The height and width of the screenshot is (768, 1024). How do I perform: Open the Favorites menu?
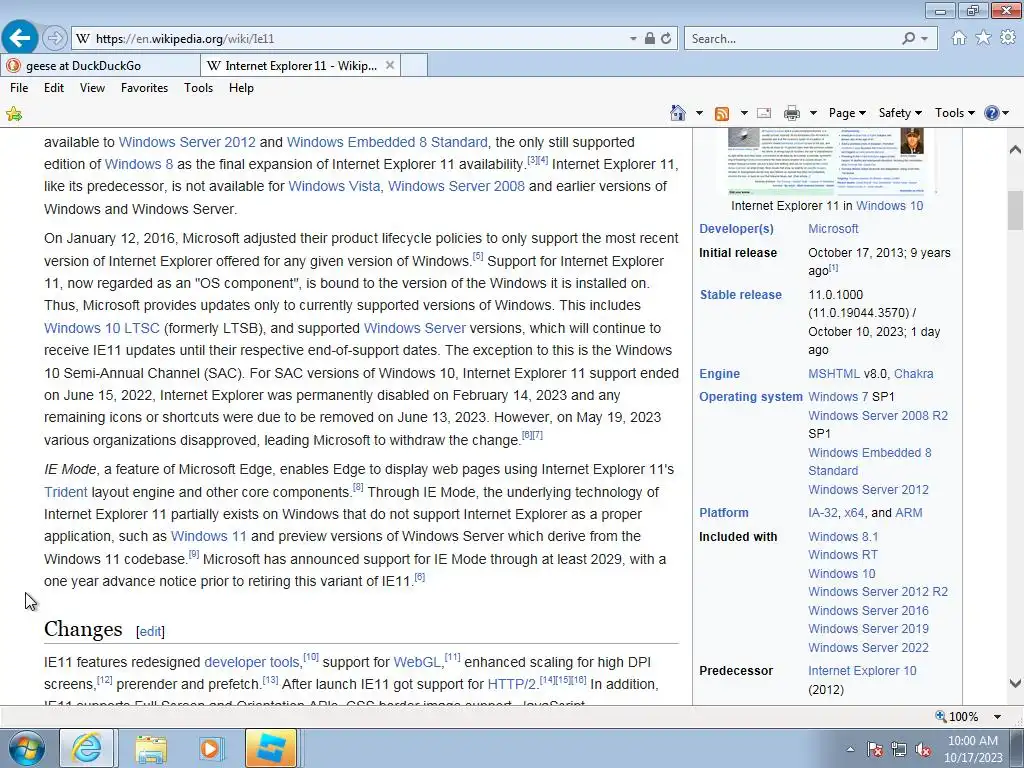point(144,88)
